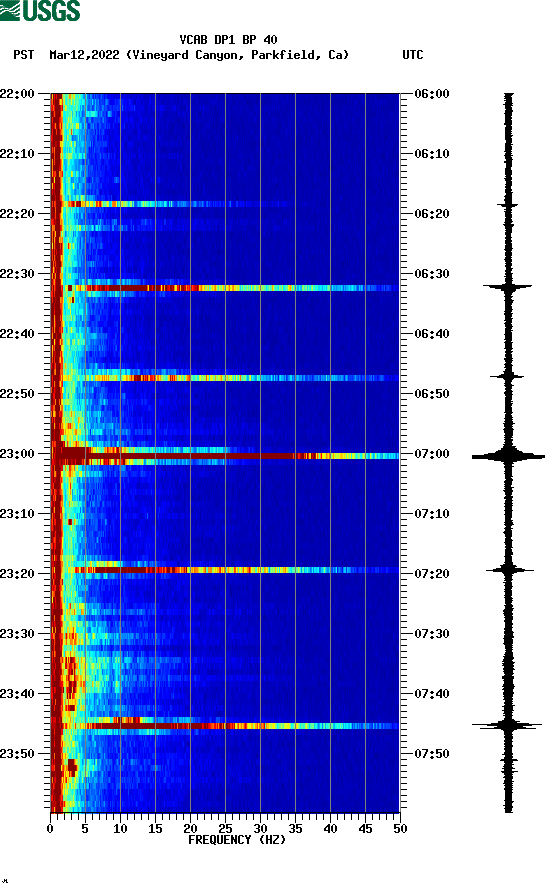Click the 07:10 UTC time label
Image resolution: width=552 pixels, height=892 pixels.
432,514
